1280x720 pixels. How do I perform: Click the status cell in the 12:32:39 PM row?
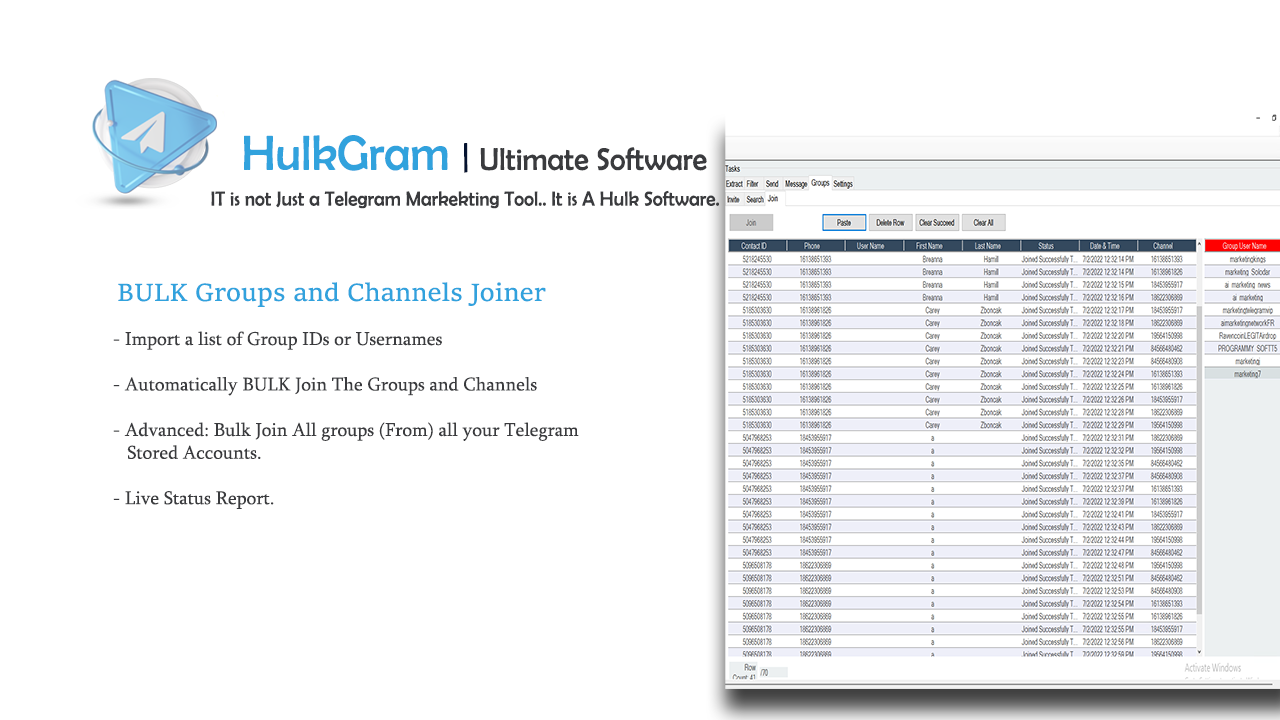[x=1049, y=501]
